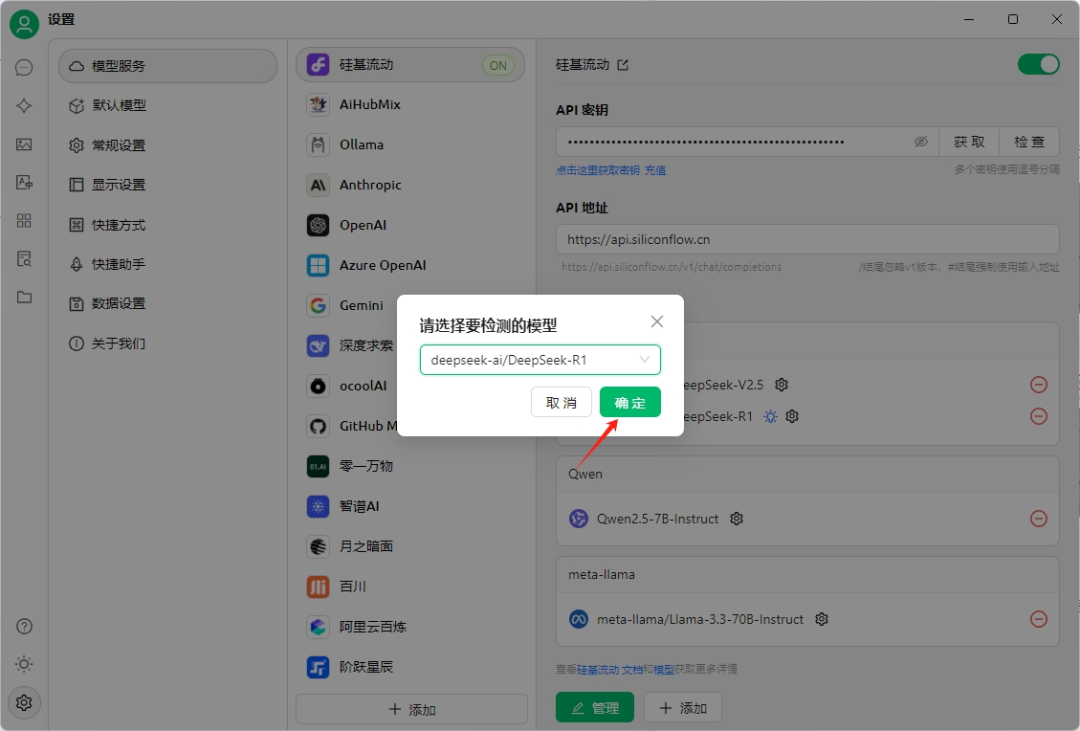
Task: Click the reasoning sun icon for DeepSeek-R1
Action: 770,416
